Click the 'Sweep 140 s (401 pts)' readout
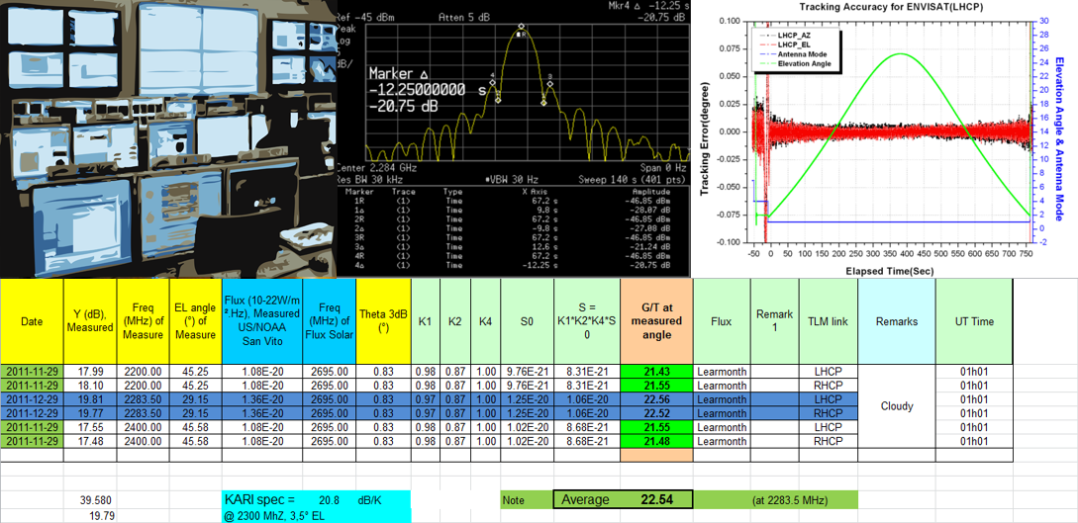This screenshot has height=523, width=1078. pos(633,178)
